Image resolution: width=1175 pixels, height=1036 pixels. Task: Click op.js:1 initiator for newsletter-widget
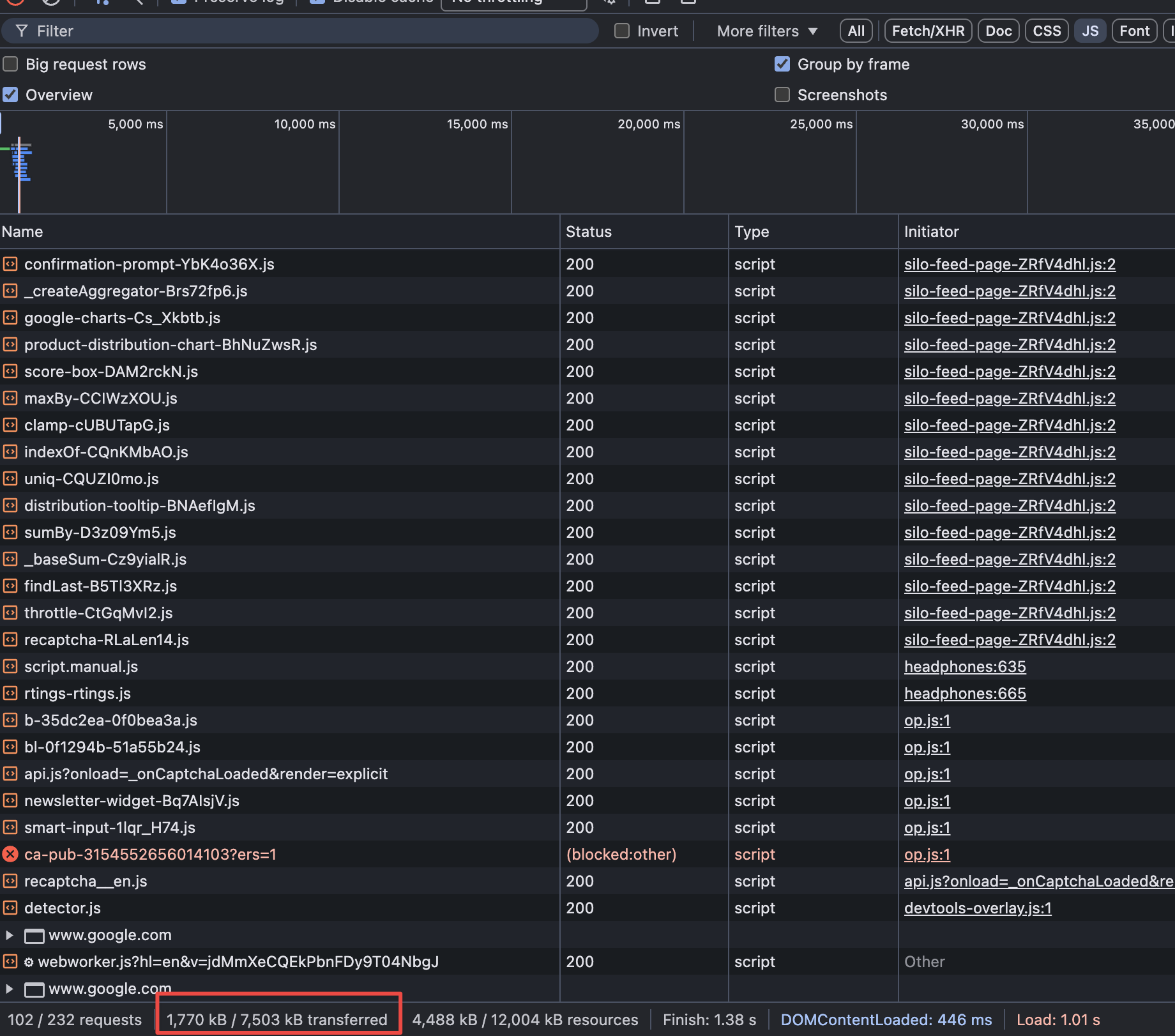tap(927, 800)
